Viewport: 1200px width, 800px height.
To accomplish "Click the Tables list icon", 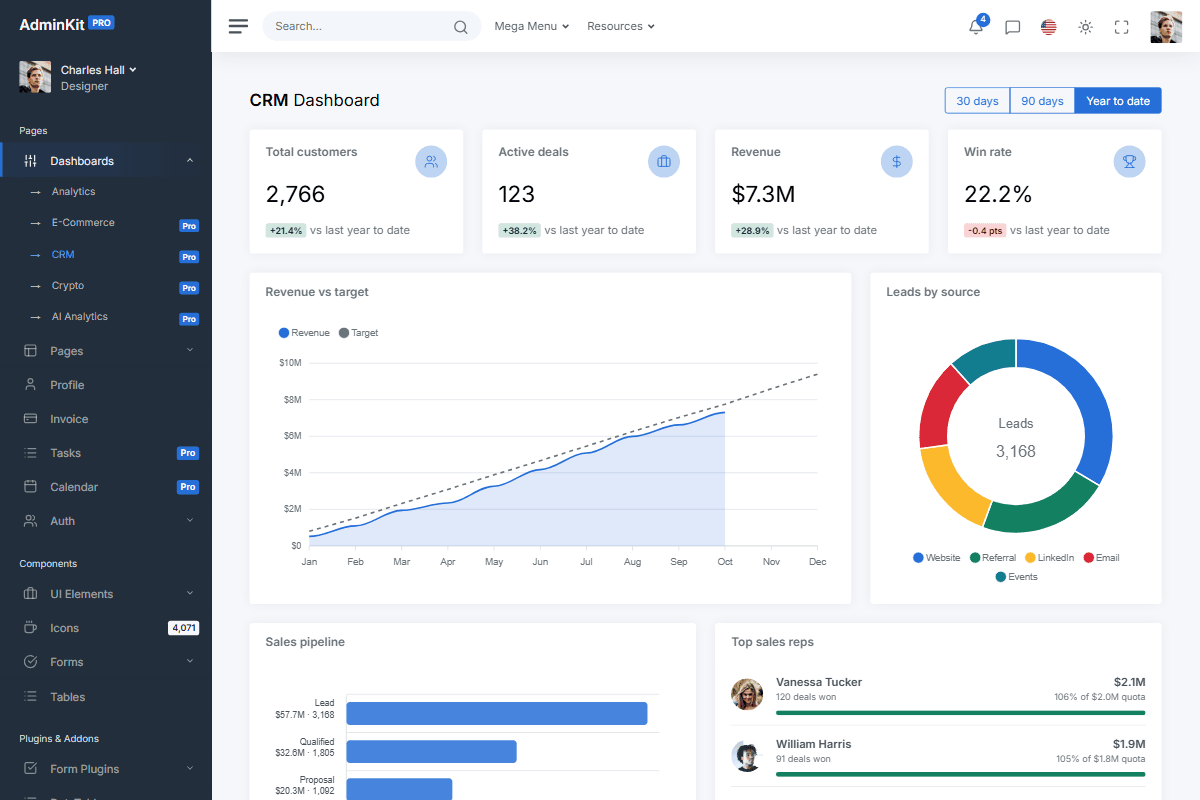I will pos(30,697).
